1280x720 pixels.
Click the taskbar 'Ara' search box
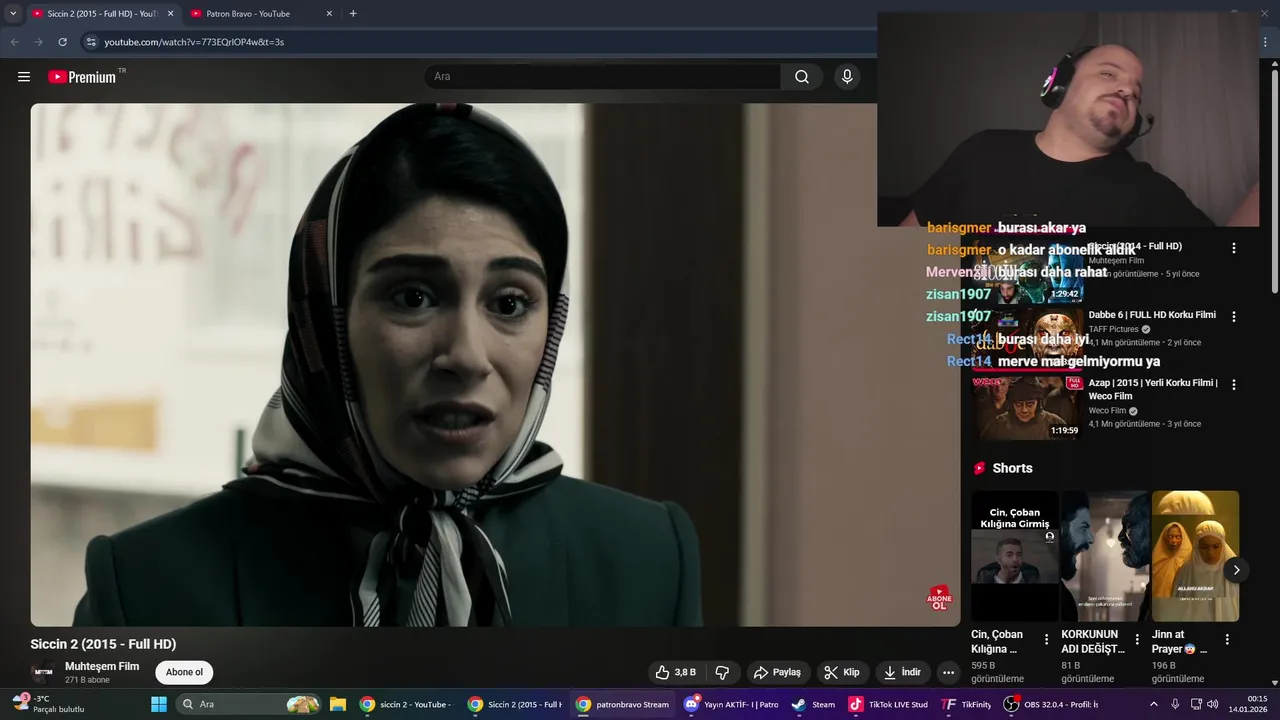pyautogui.click(x=250, y=704)
